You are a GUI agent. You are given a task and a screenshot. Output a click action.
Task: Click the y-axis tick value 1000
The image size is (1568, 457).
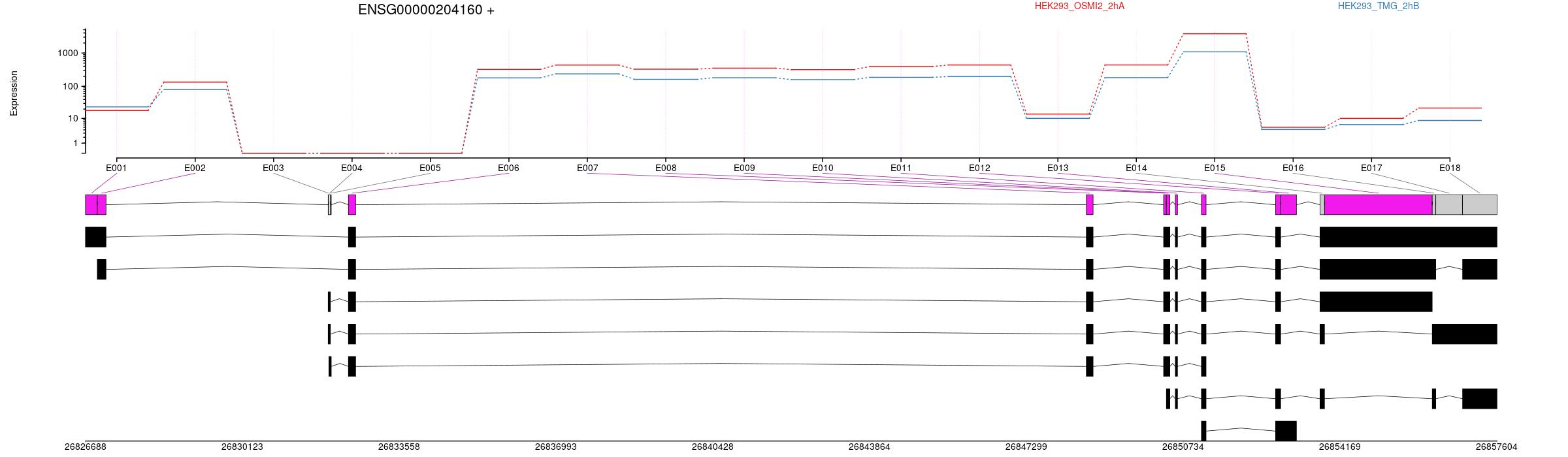click(x=68, y=53)
